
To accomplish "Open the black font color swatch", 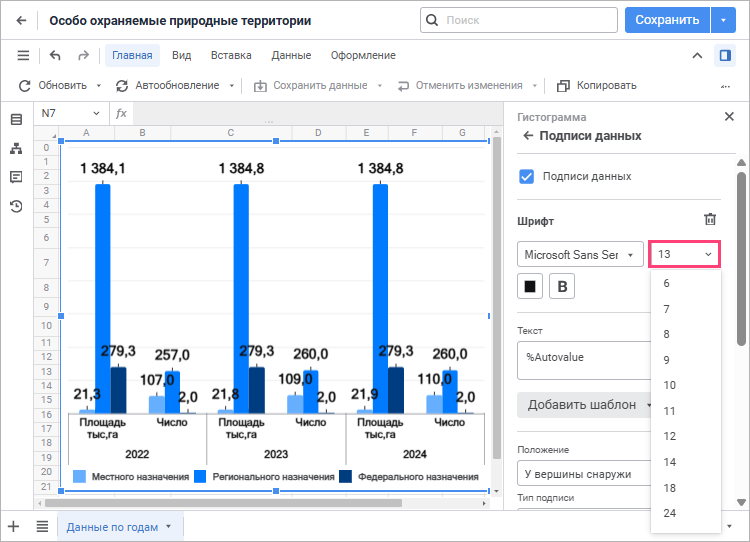I will pos(530,286).
